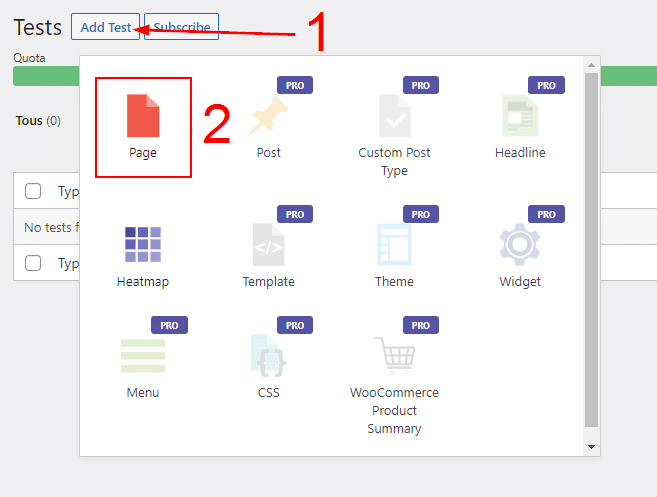Select the red Page test icon
Viewport: 657px width, 497px height.
143,116
